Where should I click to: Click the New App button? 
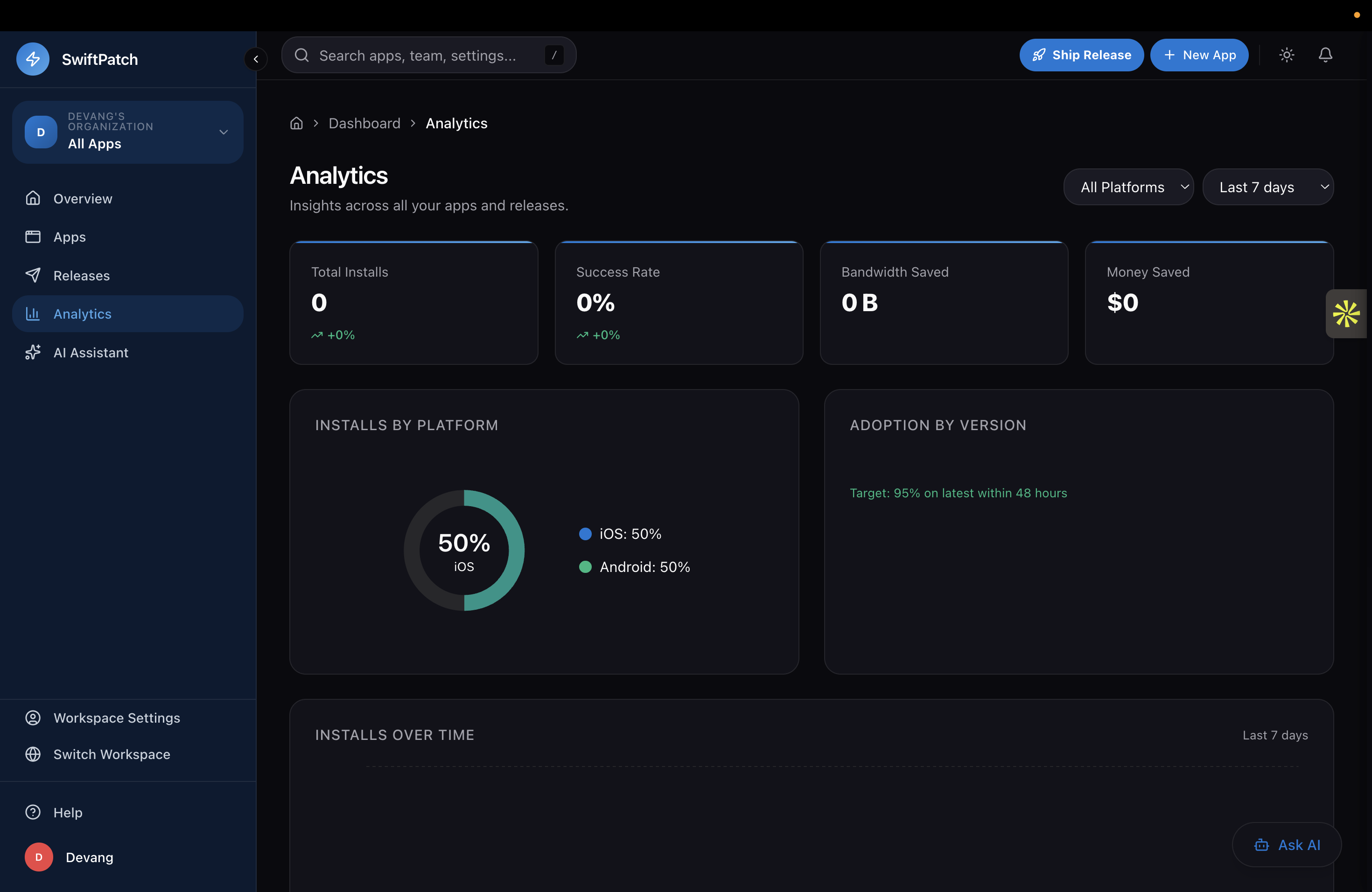pos(1199,55)
